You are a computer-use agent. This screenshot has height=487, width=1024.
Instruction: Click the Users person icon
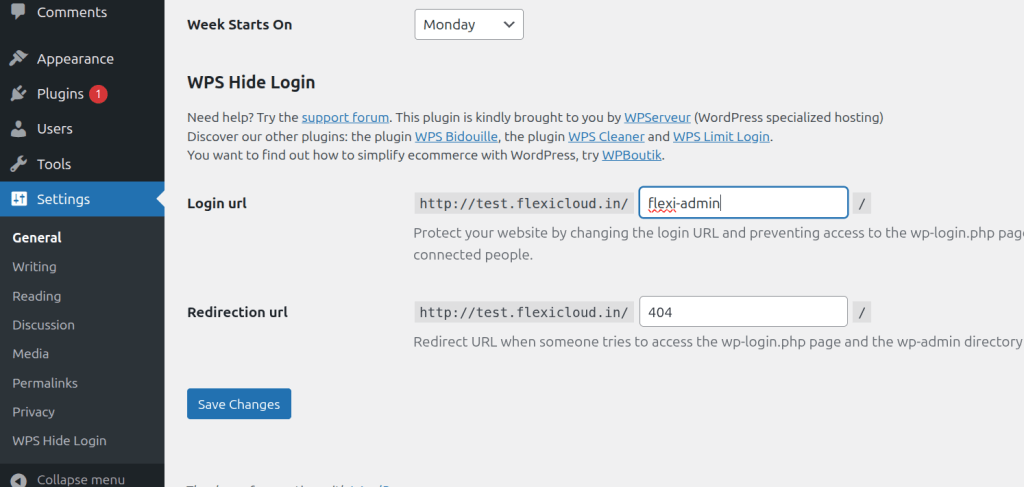point(19,129)
